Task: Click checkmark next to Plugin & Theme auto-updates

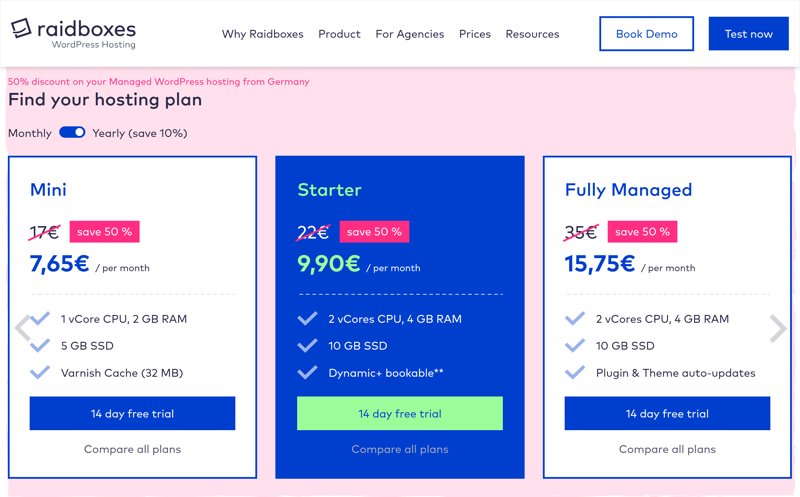Action: 575,373
